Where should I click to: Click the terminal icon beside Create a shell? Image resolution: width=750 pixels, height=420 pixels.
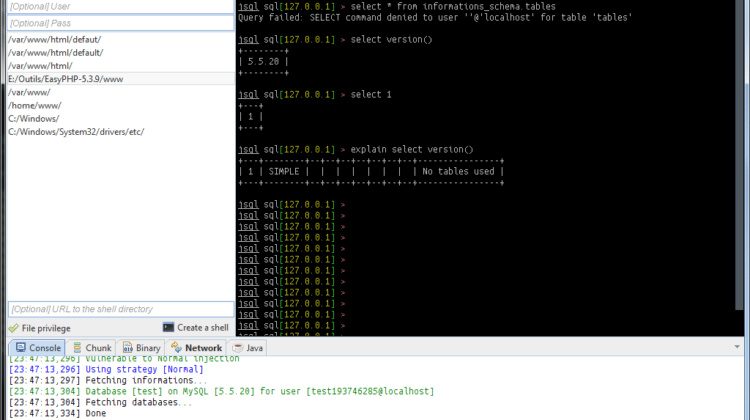click(168, 327)
